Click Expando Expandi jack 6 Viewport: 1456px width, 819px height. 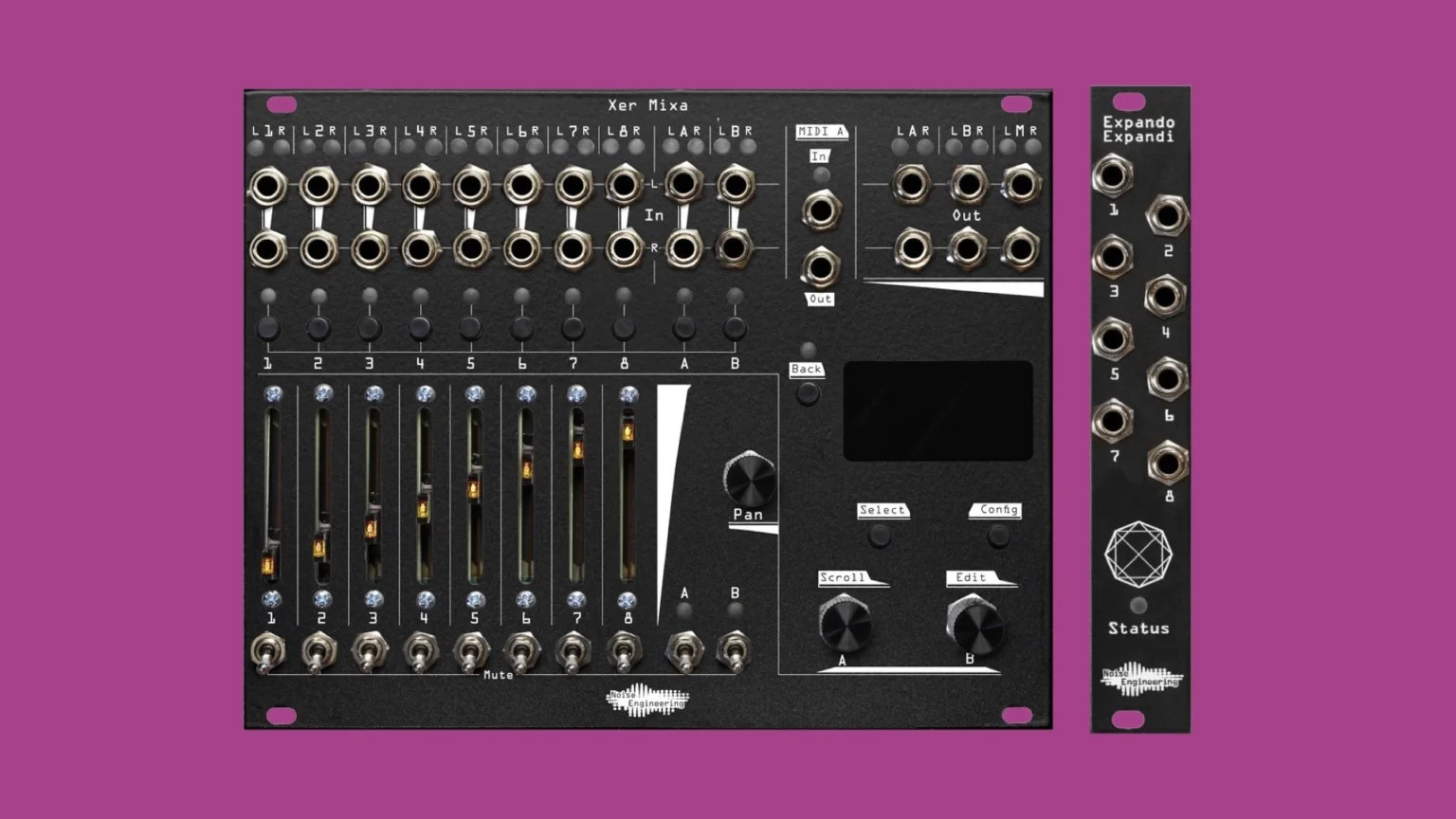pos(1167,379)
